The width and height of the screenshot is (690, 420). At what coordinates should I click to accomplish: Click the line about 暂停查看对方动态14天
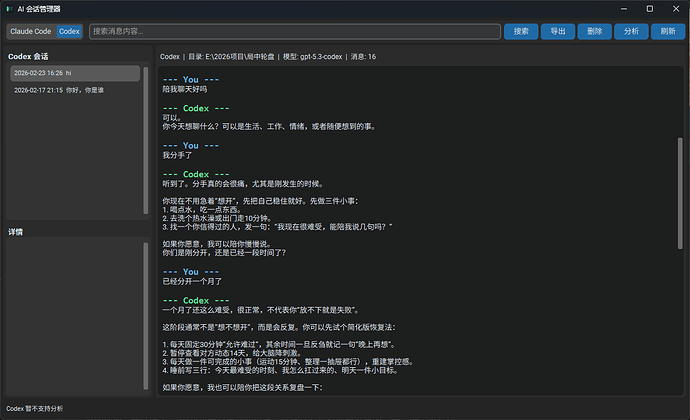(x=232, y=353)
